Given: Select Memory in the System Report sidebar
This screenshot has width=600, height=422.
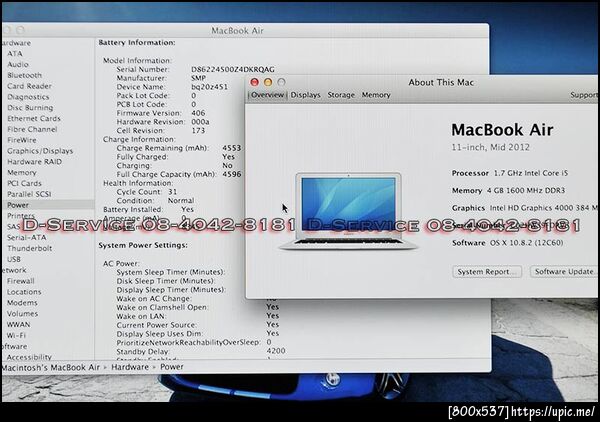Looking at the screenshot, I should tap(22, 173).
